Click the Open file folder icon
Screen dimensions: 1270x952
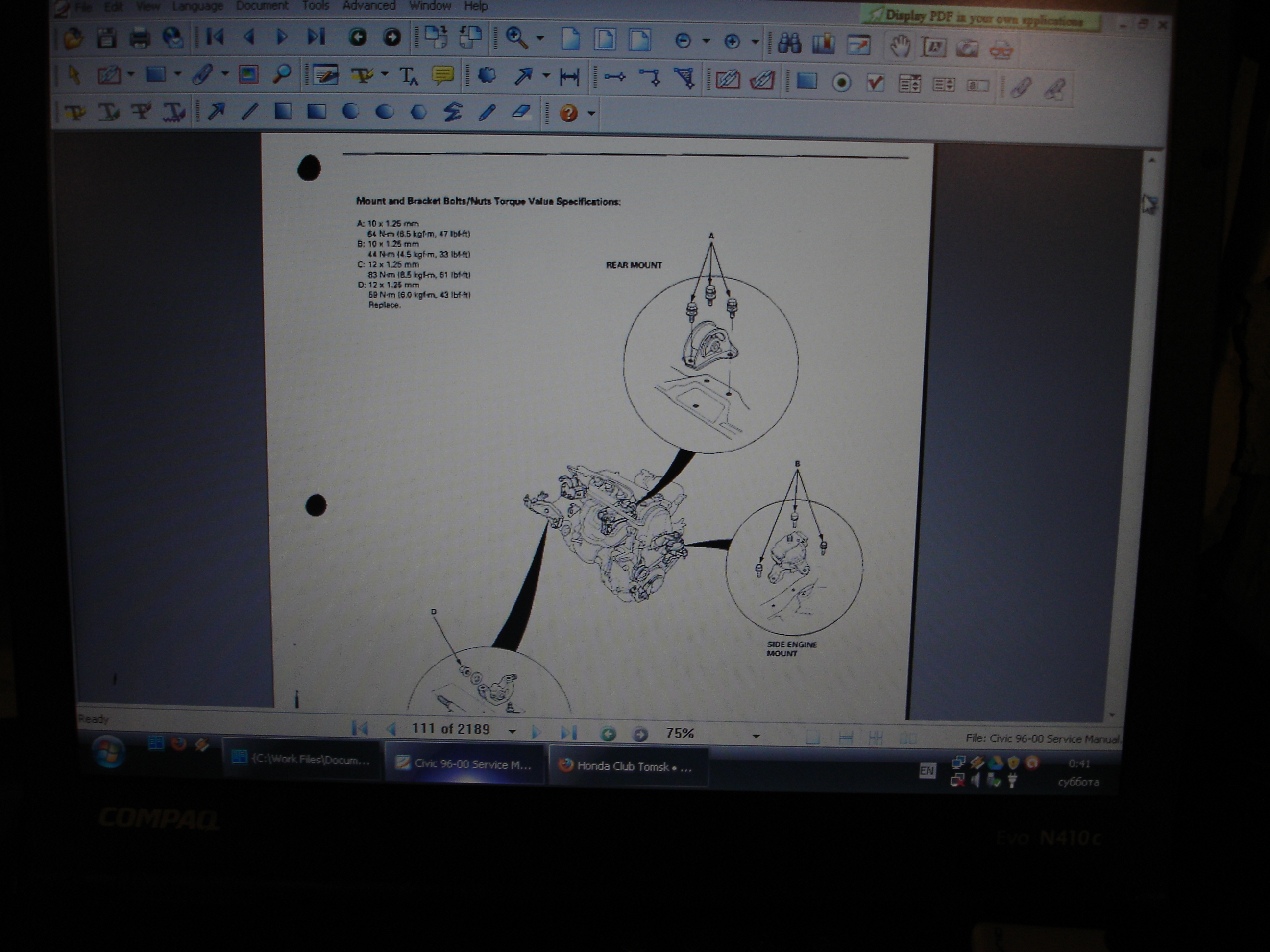coord(74,39)
